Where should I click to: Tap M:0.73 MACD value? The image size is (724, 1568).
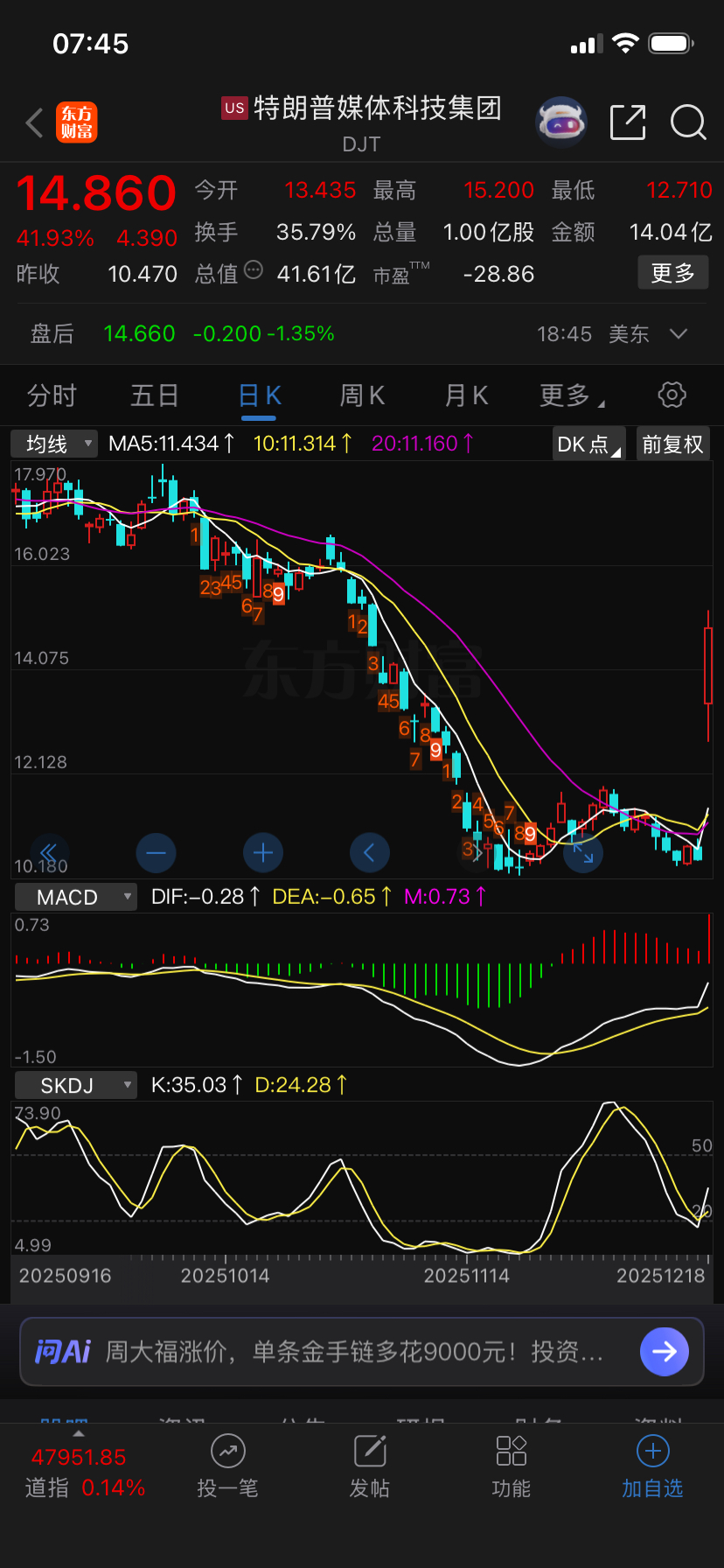pos(445,897)
